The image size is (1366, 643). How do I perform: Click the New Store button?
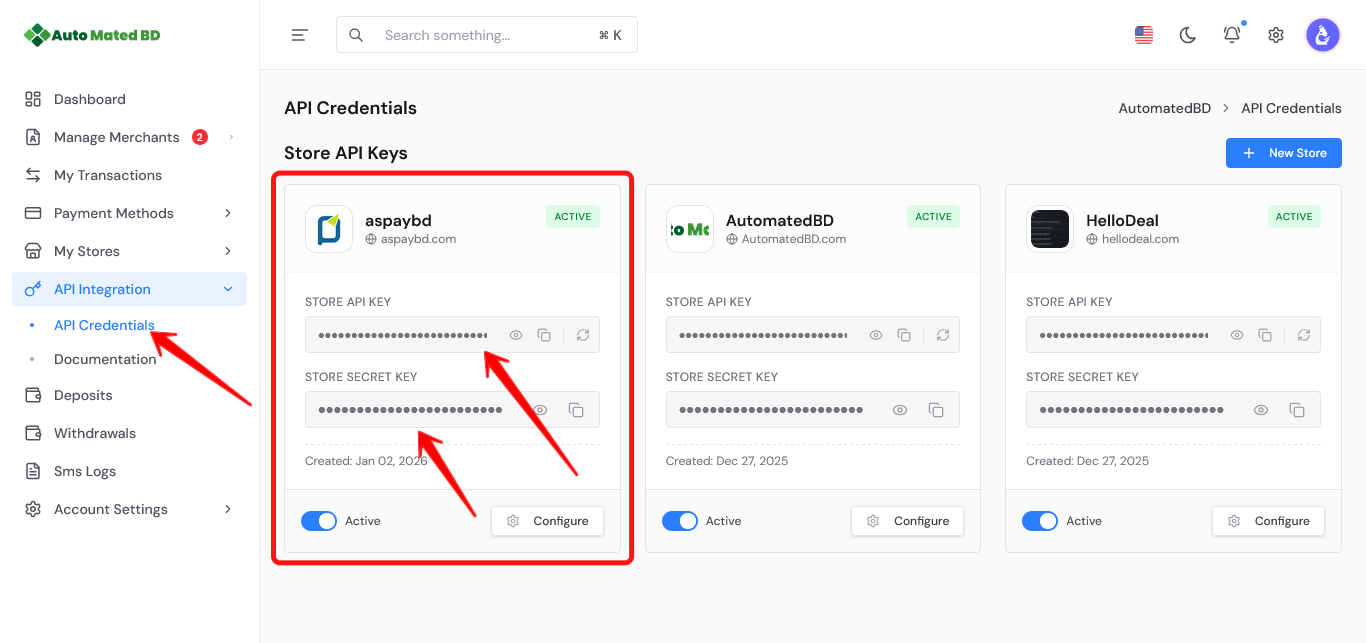1283,153
